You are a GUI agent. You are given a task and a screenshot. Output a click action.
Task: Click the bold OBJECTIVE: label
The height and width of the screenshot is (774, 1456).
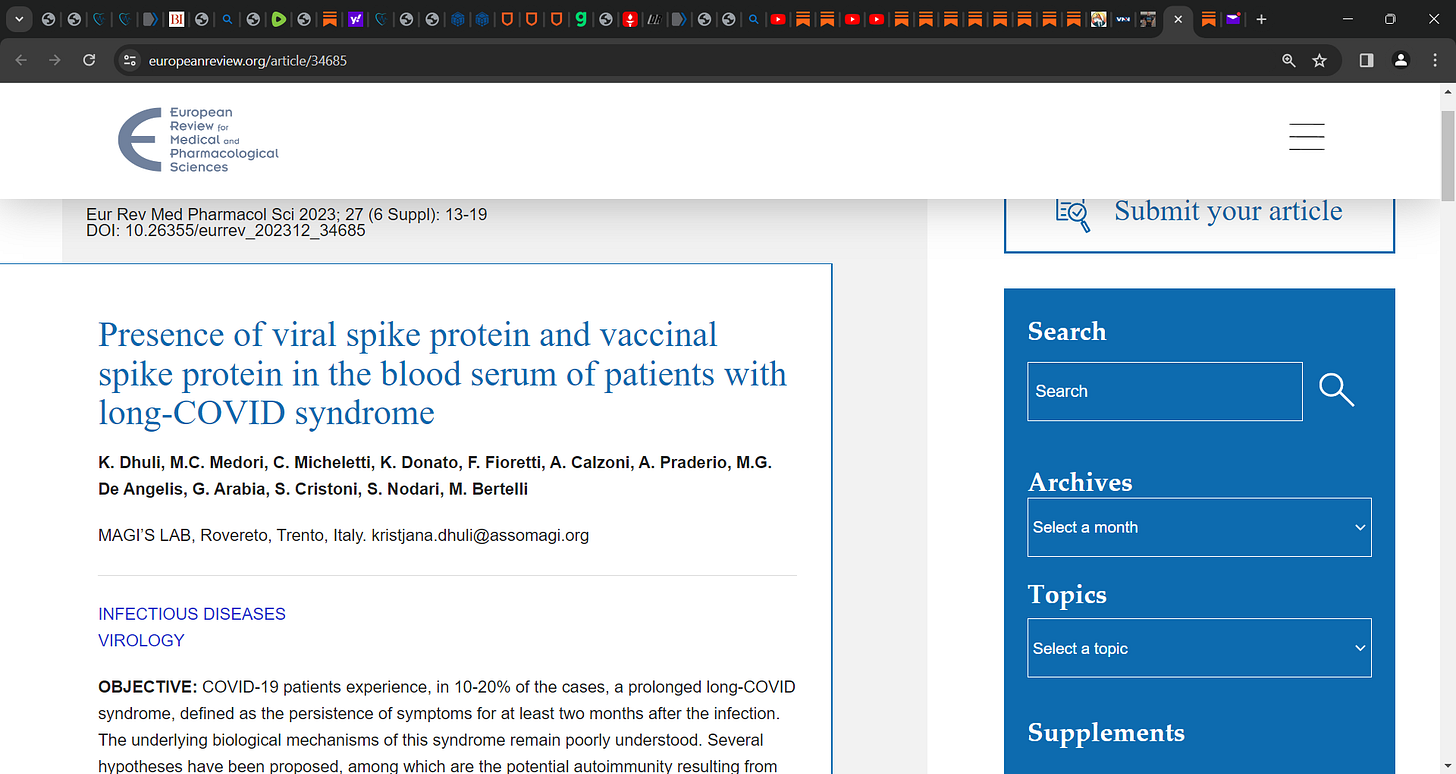(147, 687)
